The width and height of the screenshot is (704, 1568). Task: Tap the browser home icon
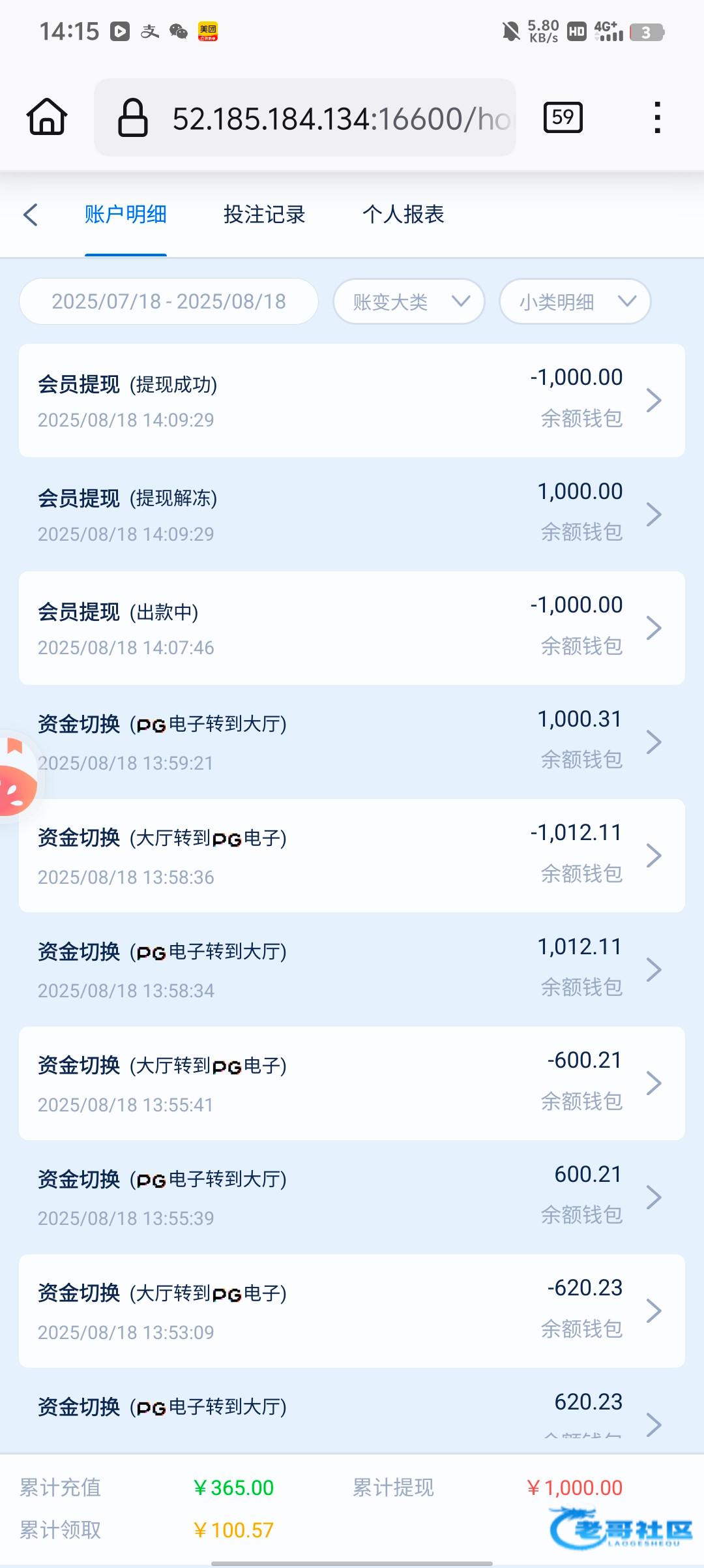[46, 117]
